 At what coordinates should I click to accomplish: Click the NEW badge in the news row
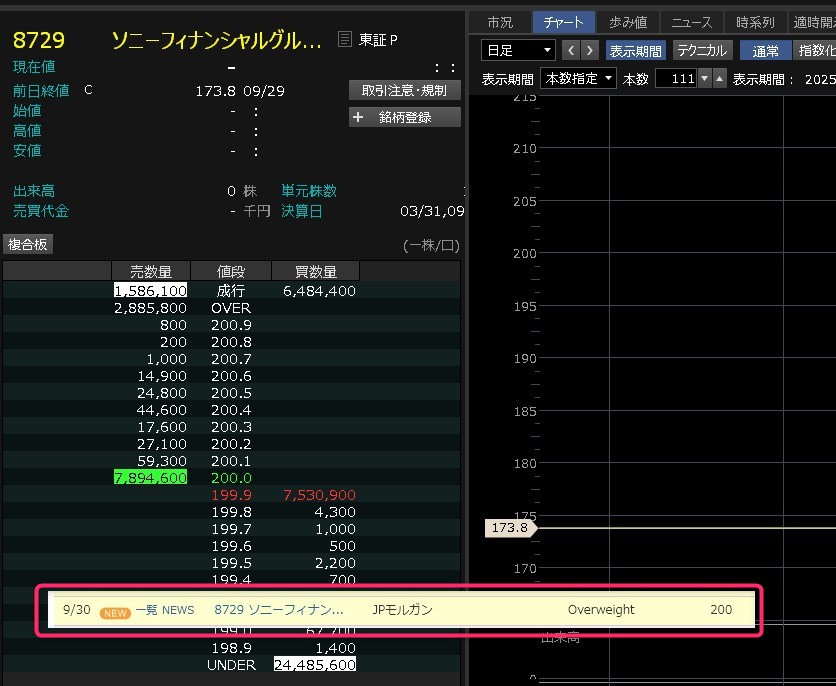[115, 610]
